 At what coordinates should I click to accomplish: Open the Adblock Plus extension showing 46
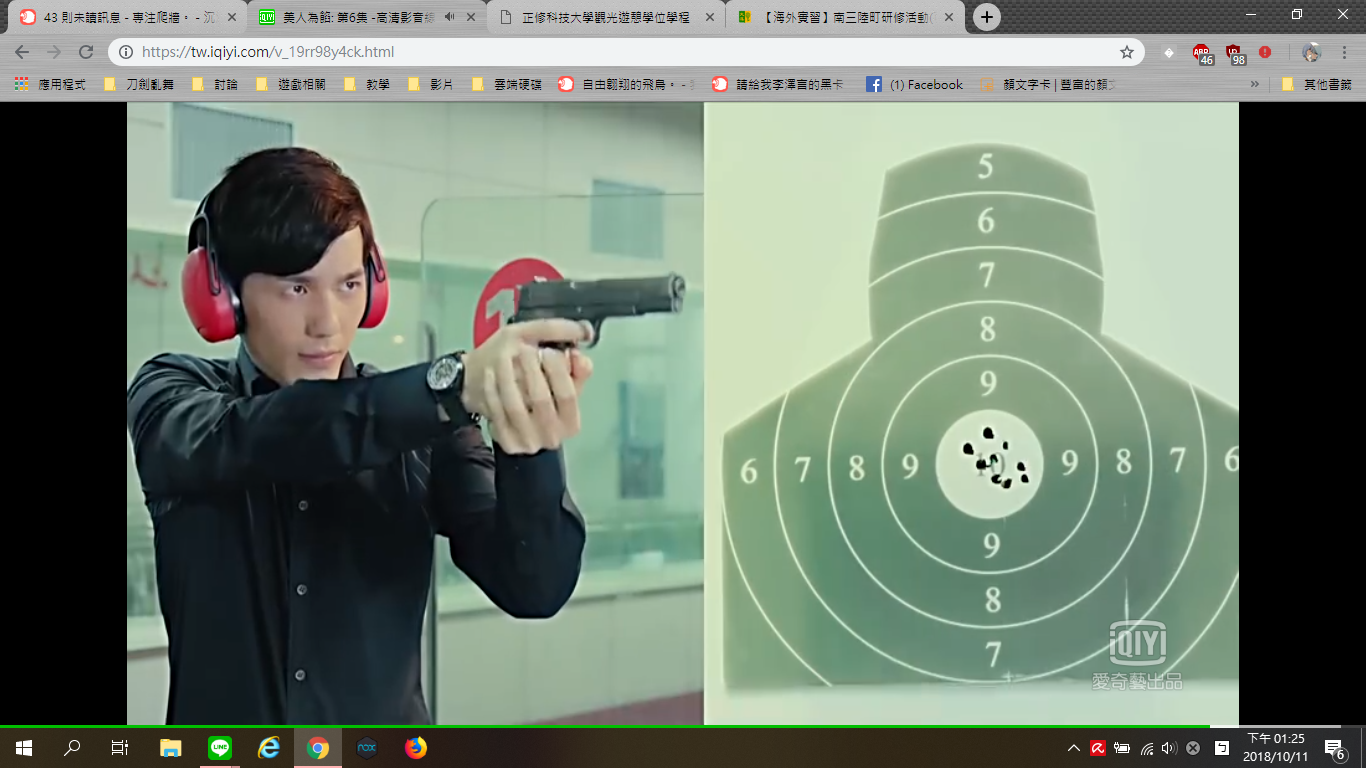click(x=1202, y=53)
